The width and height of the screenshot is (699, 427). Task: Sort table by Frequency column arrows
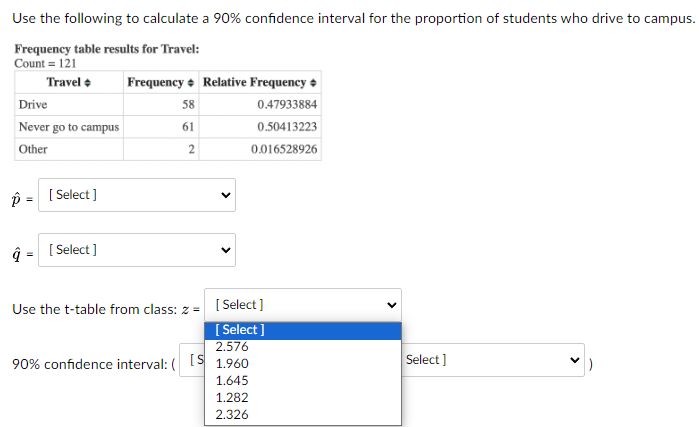(x=191, y=82)
